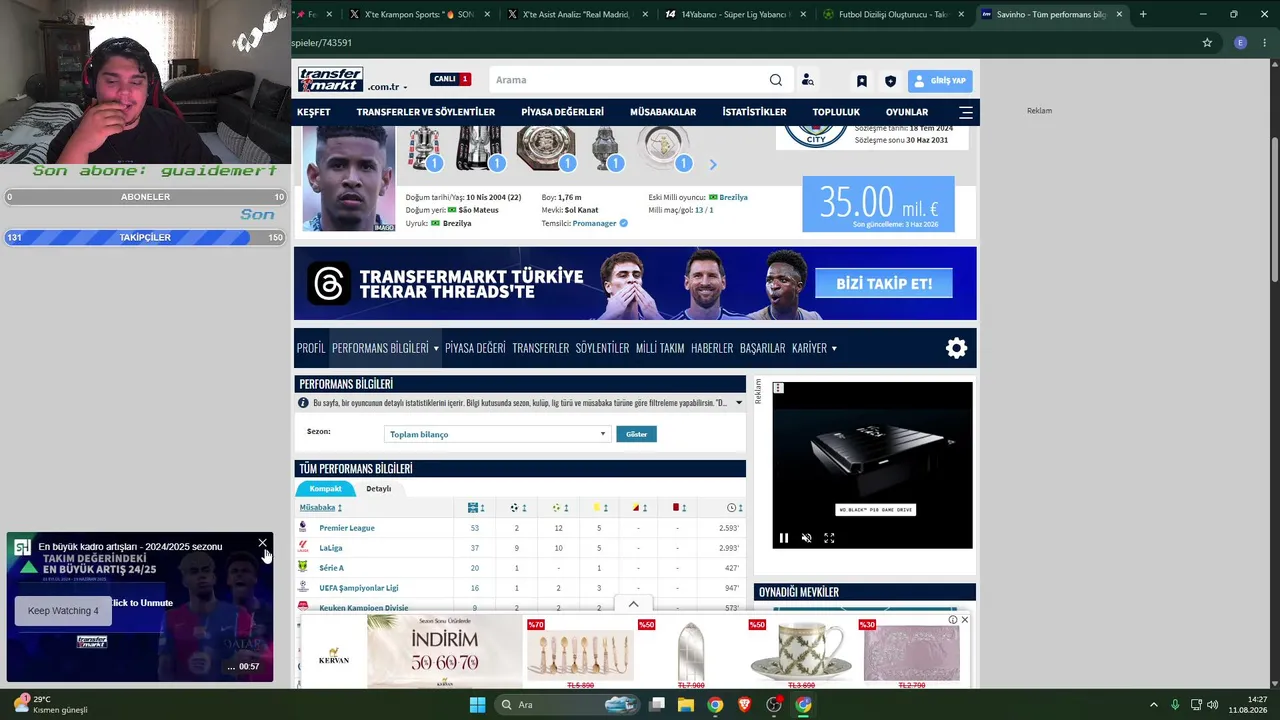Click the Canlı live scores button
The height and width of the screenshot is (720, 1280).
pos(450,79)
